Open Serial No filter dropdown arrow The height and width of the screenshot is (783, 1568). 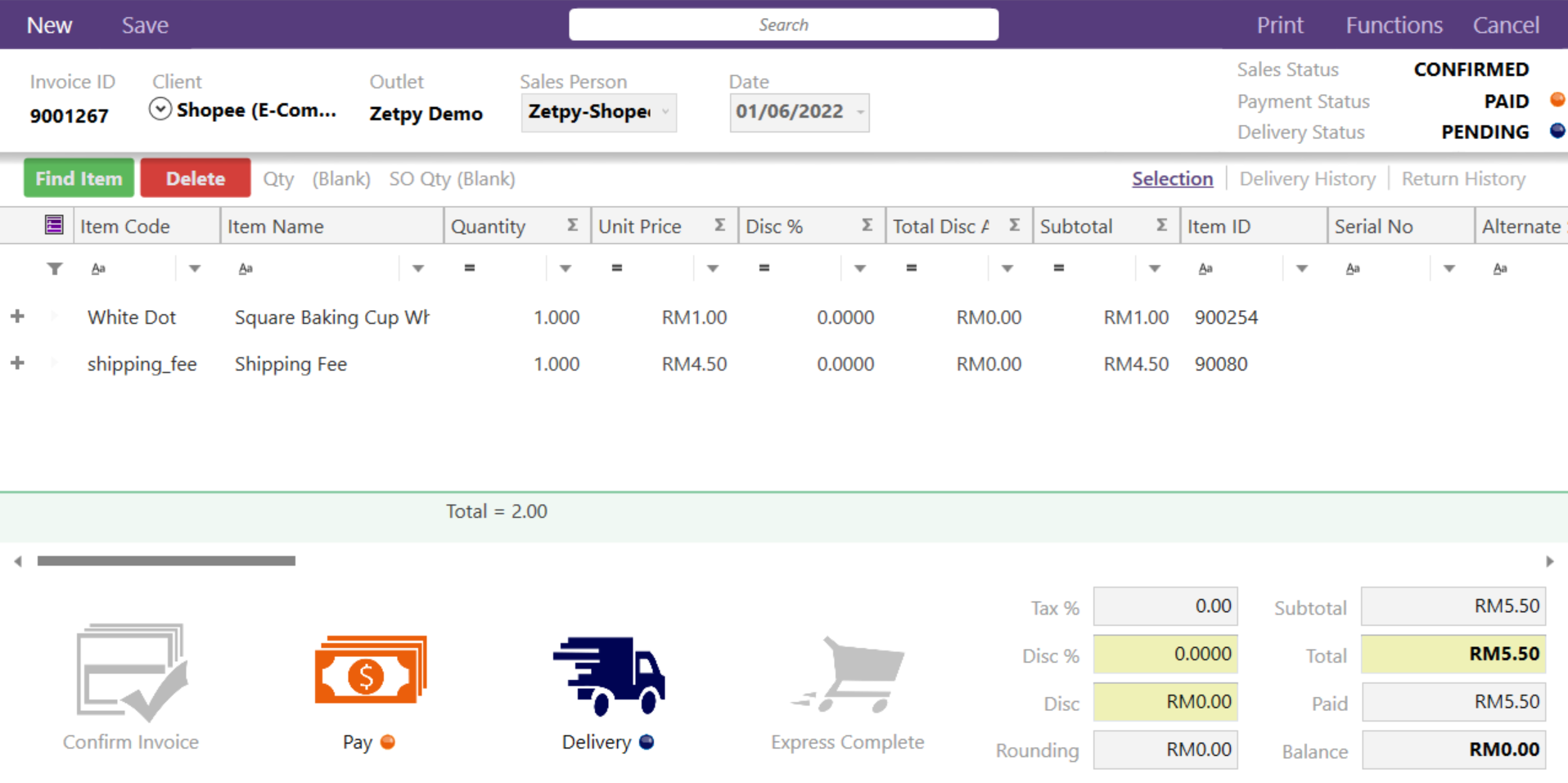(1449, 268)
